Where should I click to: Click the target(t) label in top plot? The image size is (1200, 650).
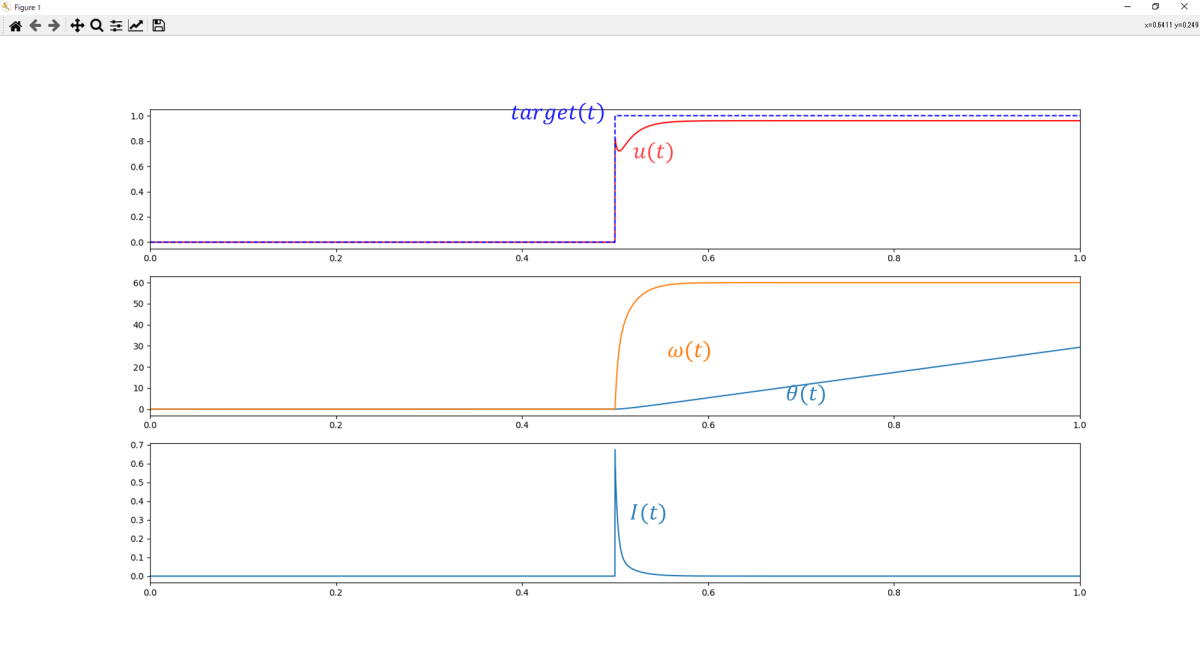[557, 114]
